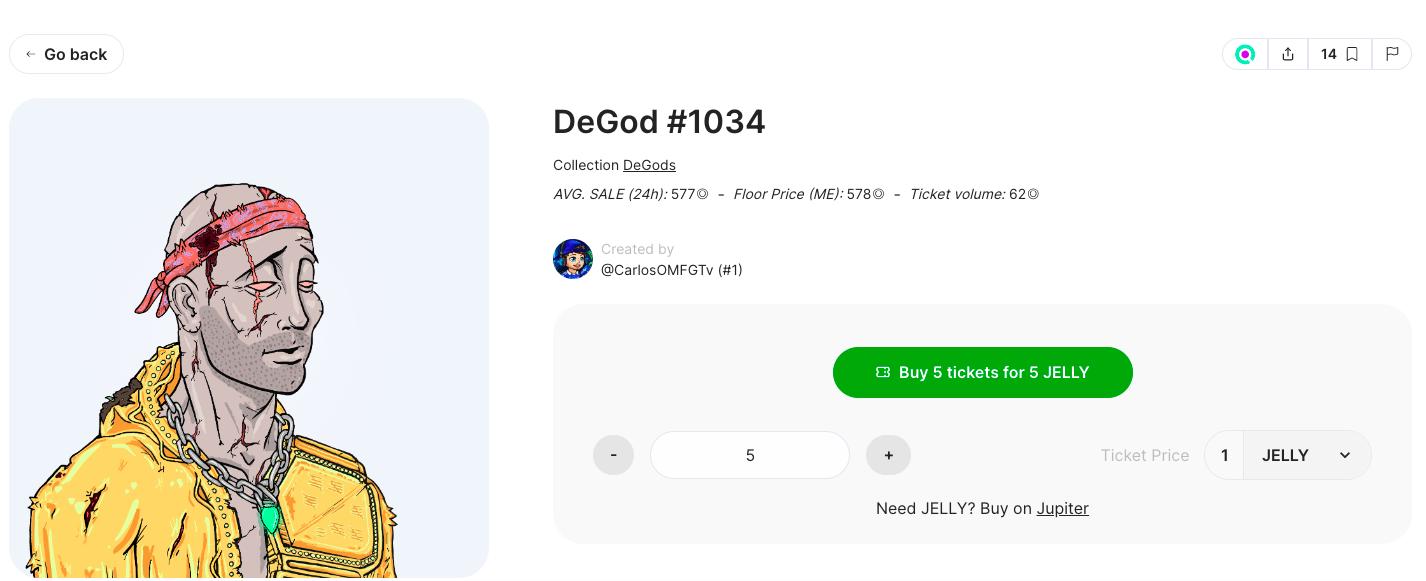Click the left arrow in Go back
The image size is (1426, 581).
[31, 55]
